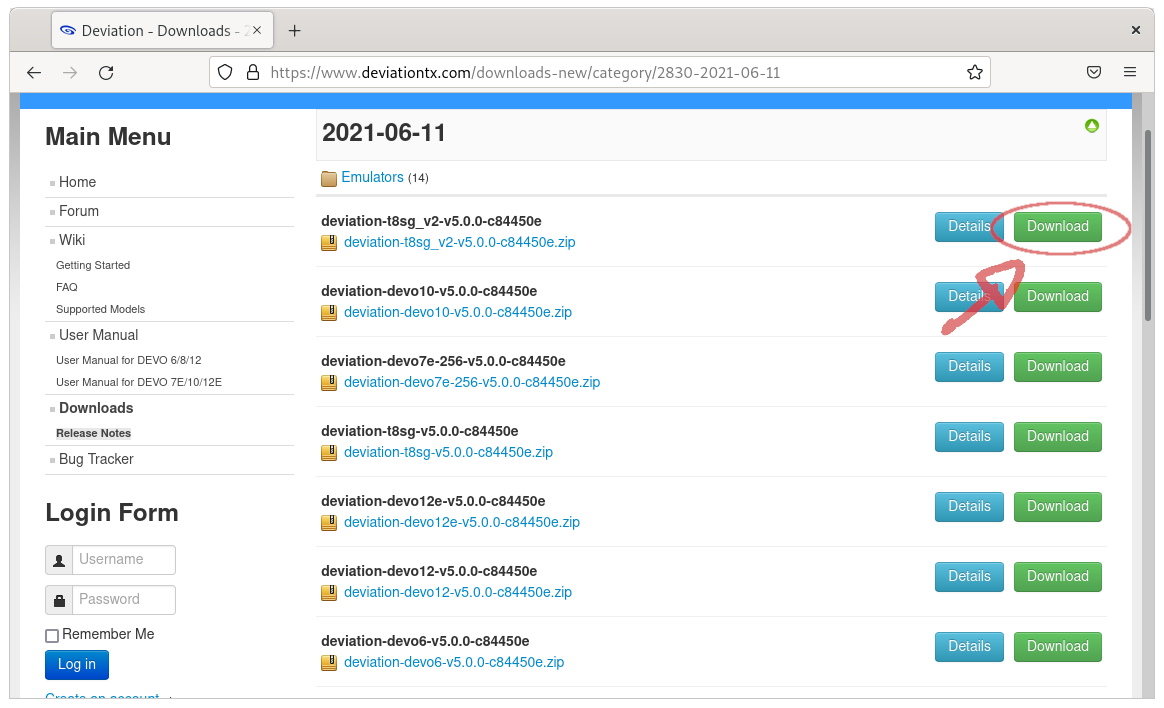
Task: Click the user icon beside Username
Action: pyautogui.click(x=59, y=560)
